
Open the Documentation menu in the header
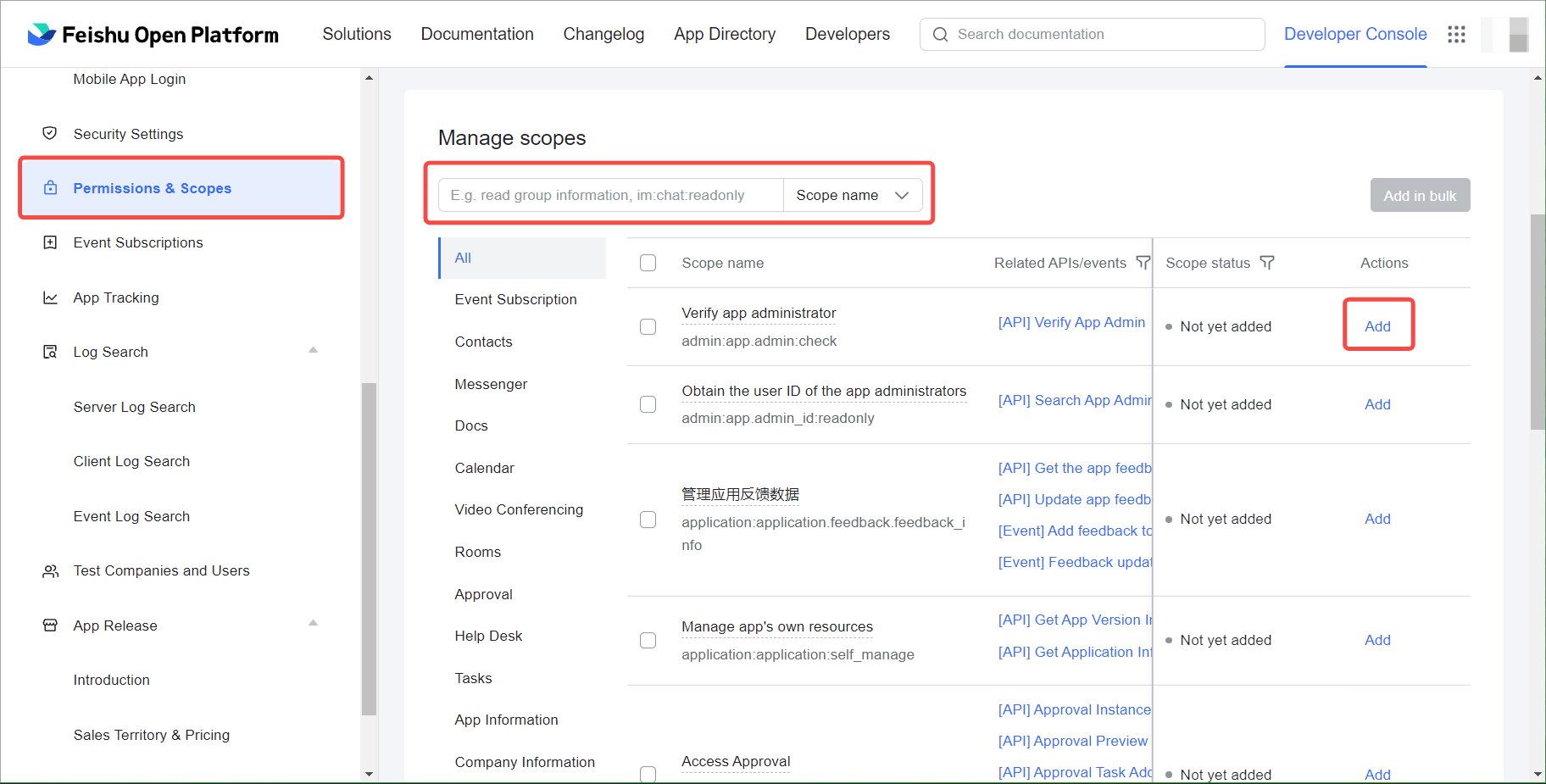477,35
